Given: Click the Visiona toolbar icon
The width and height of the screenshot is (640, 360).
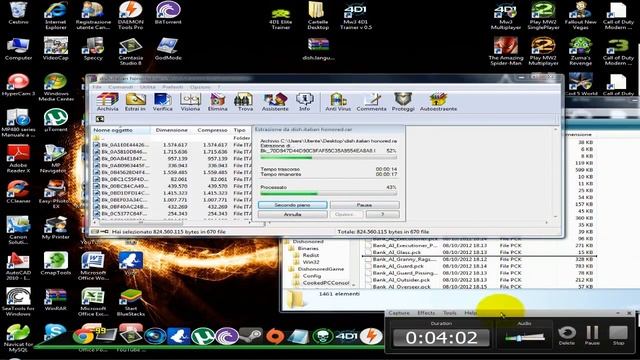Looking at the screenshot, I should click(190, 102).
